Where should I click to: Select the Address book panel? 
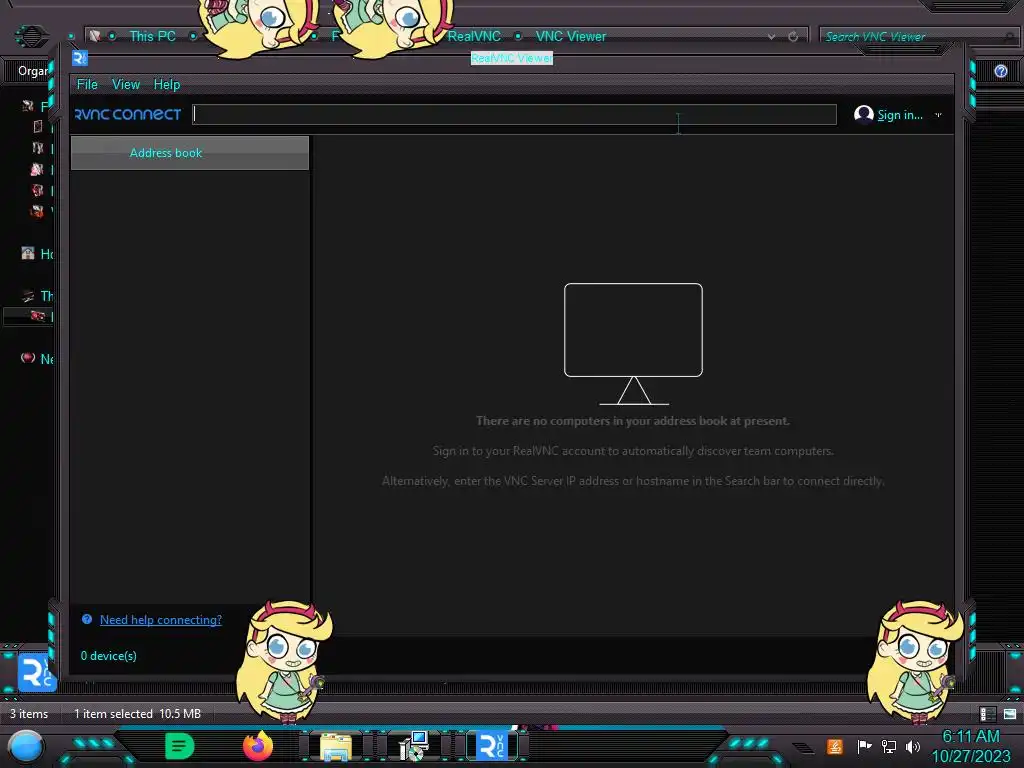click(x=189, y=153)
